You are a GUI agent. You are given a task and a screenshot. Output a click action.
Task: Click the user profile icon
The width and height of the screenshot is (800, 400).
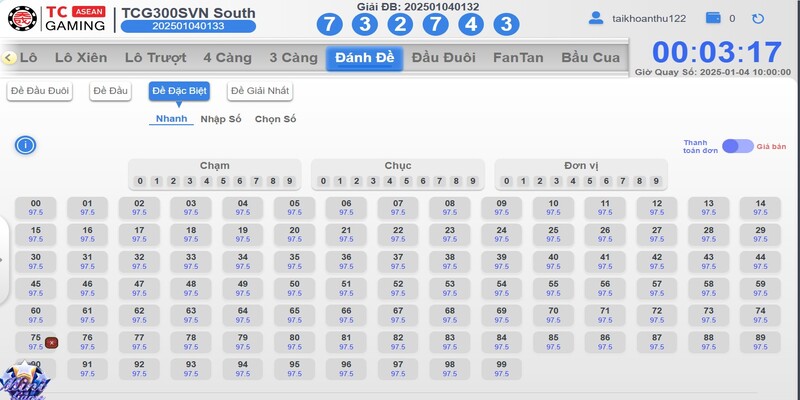click(596, 18)
